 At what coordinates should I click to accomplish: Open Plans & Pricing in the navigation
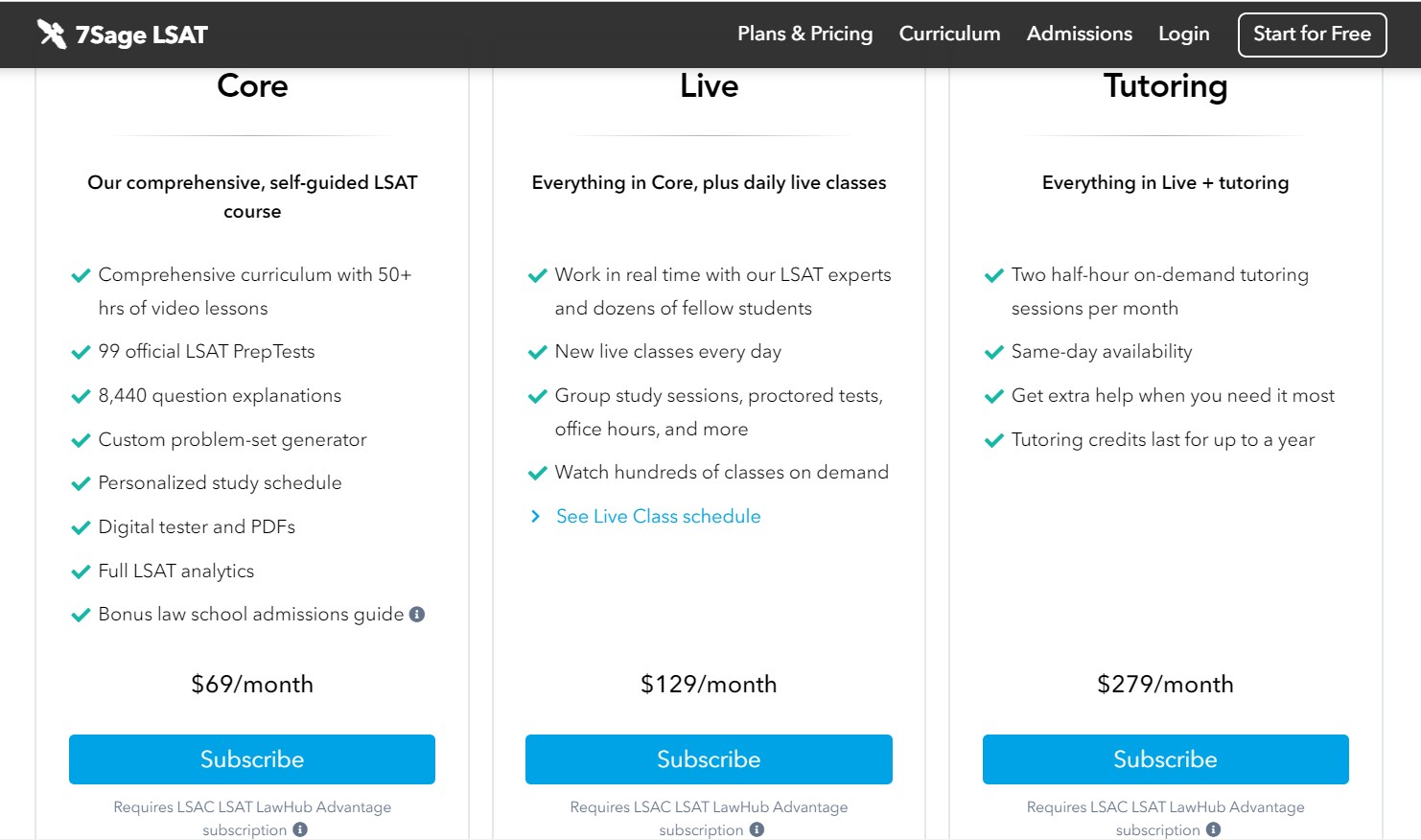coord(804,34)
